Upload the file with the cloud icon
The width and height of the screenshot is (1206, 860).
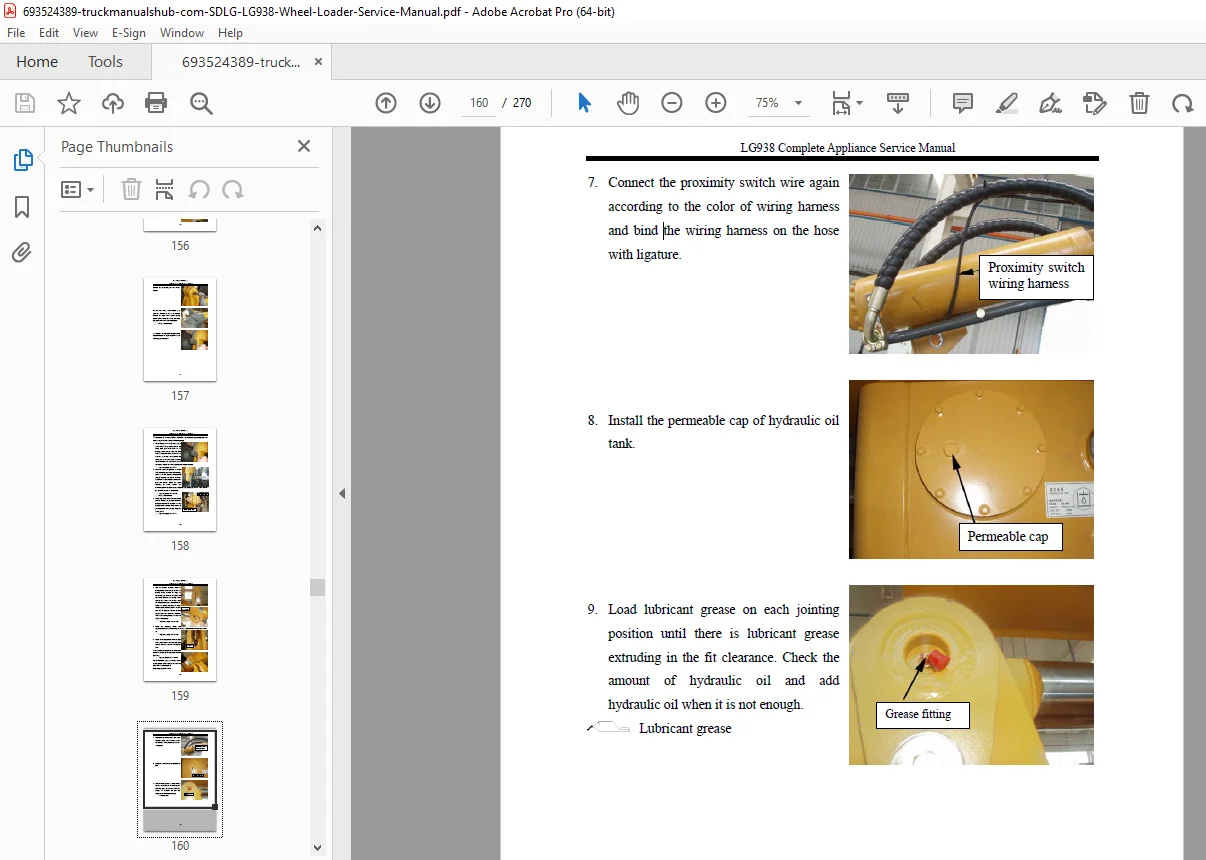(113, 103)
